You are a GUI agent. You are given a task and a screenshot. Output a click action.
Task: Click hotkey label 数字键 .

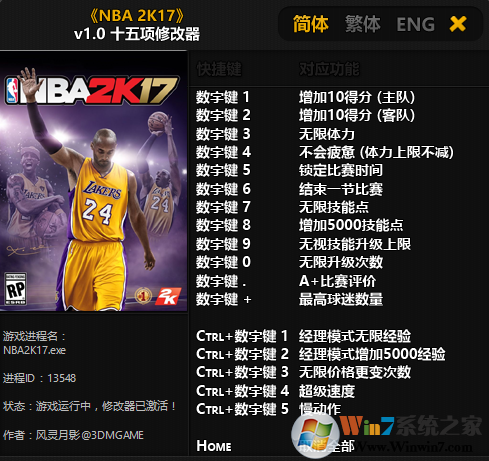click(221, 281)
